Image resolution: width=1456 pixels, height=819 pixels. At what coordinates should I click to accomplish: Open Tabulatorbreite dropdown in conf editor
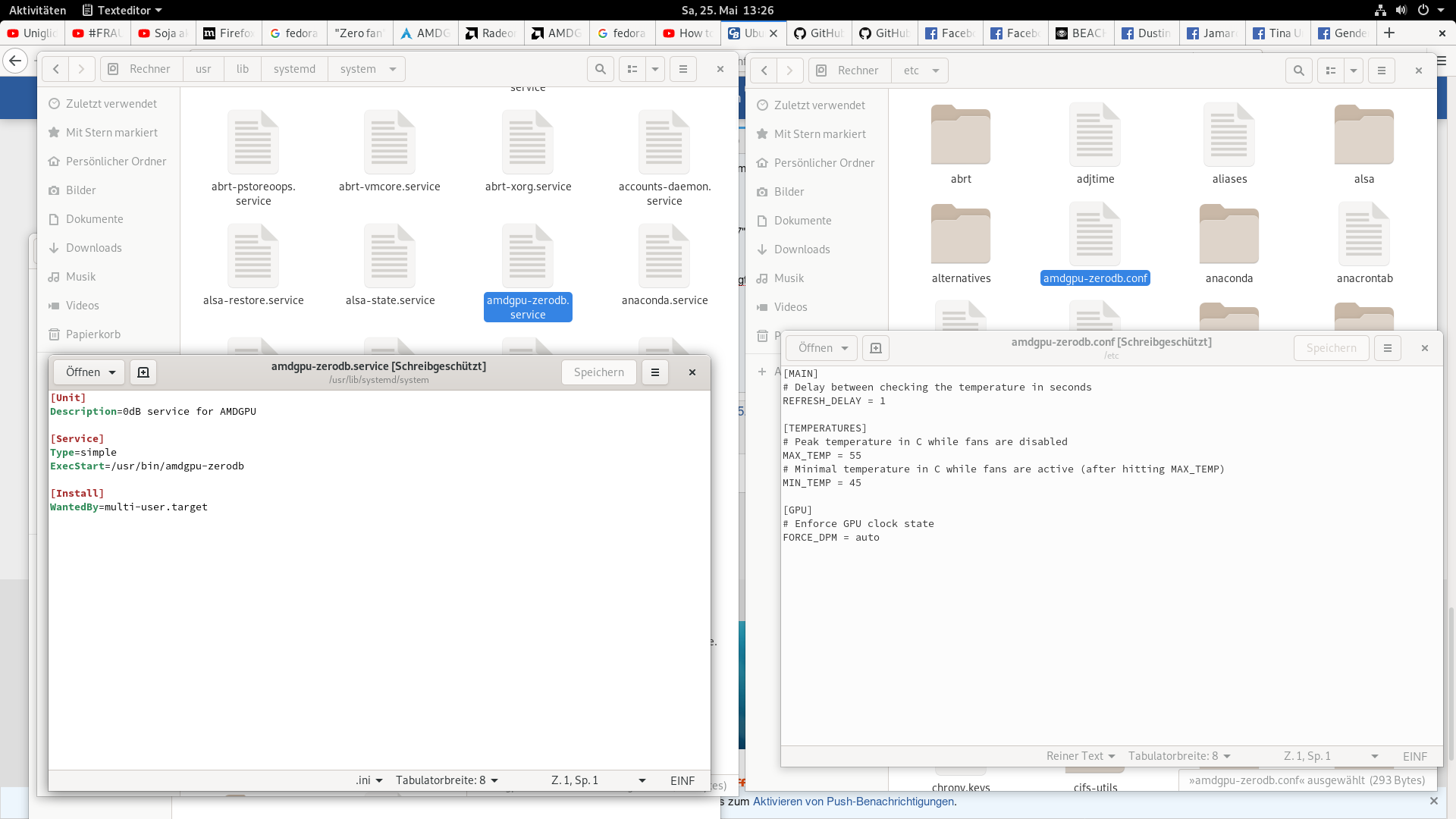(x=1179, y=756)
